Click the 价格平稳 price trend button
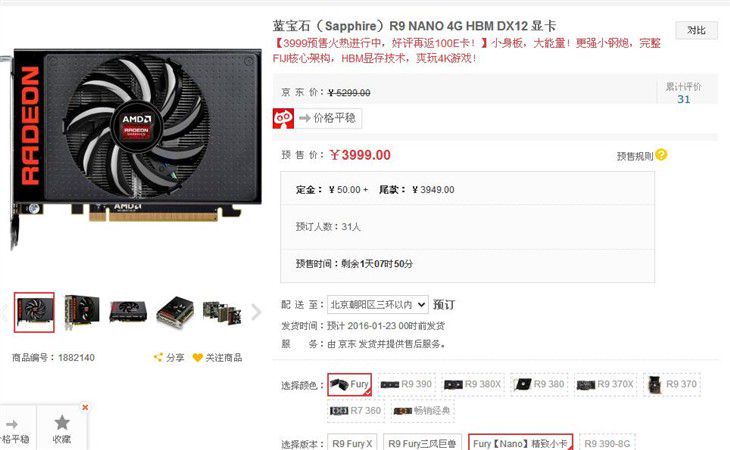Image resolution: width=730 pixels, height=450 pixels. (x=328, y=118)
